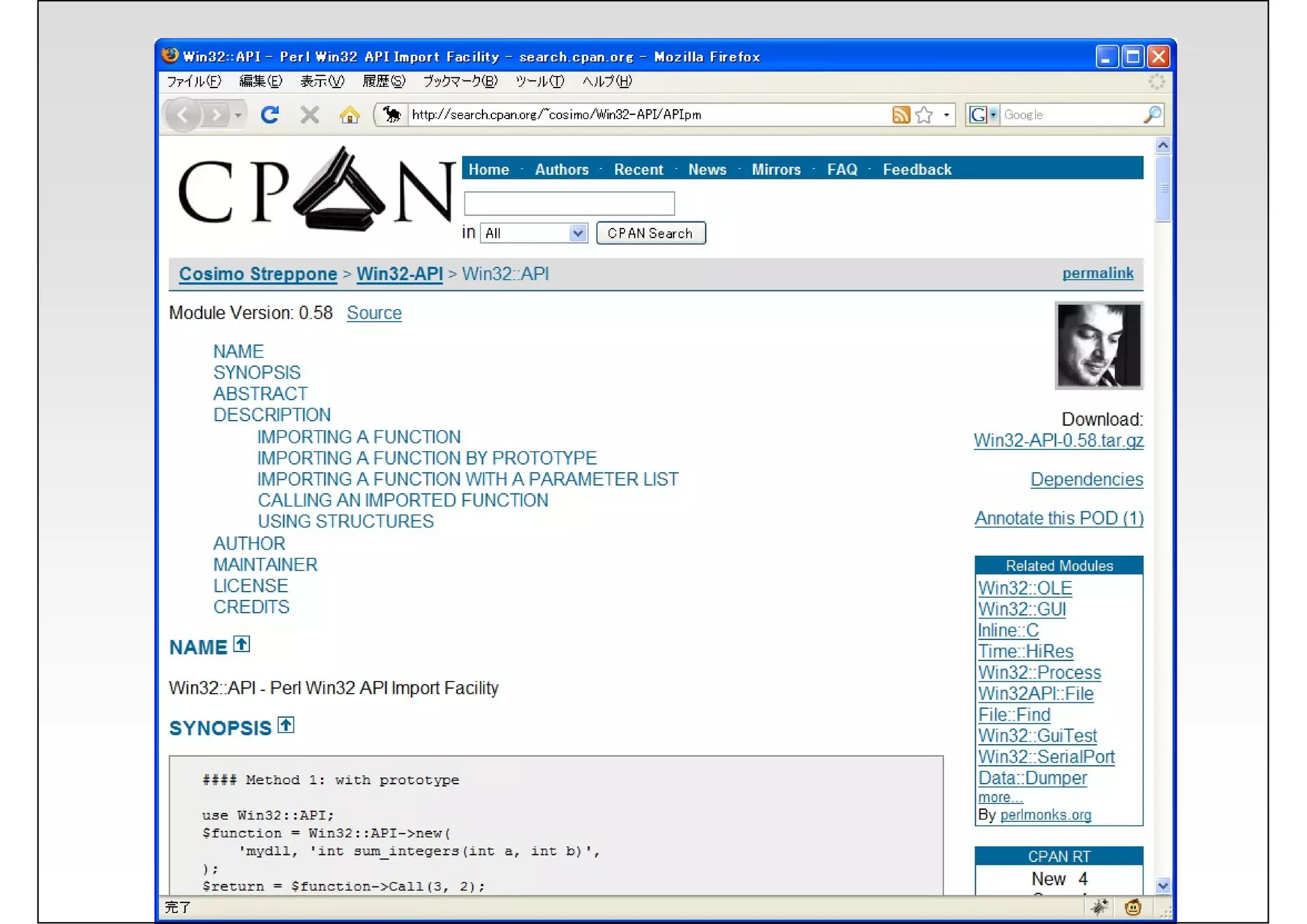Image resolution: width=1307 pixels, height=924 pixels.
Task: Open the ヘルプ(H) menu
Action: pos(607,82)
